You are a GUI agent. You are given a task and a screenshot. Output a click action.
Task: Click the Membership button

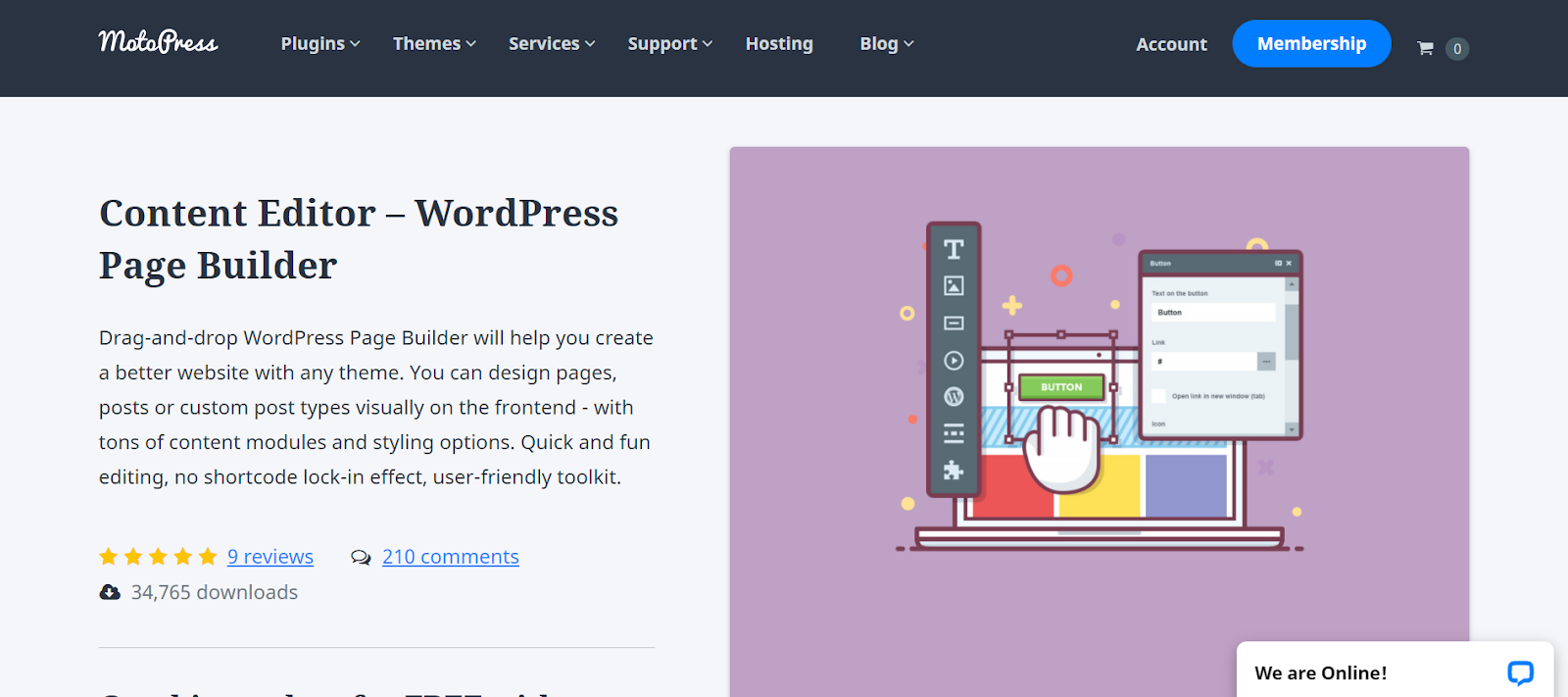pos(1311,43)
